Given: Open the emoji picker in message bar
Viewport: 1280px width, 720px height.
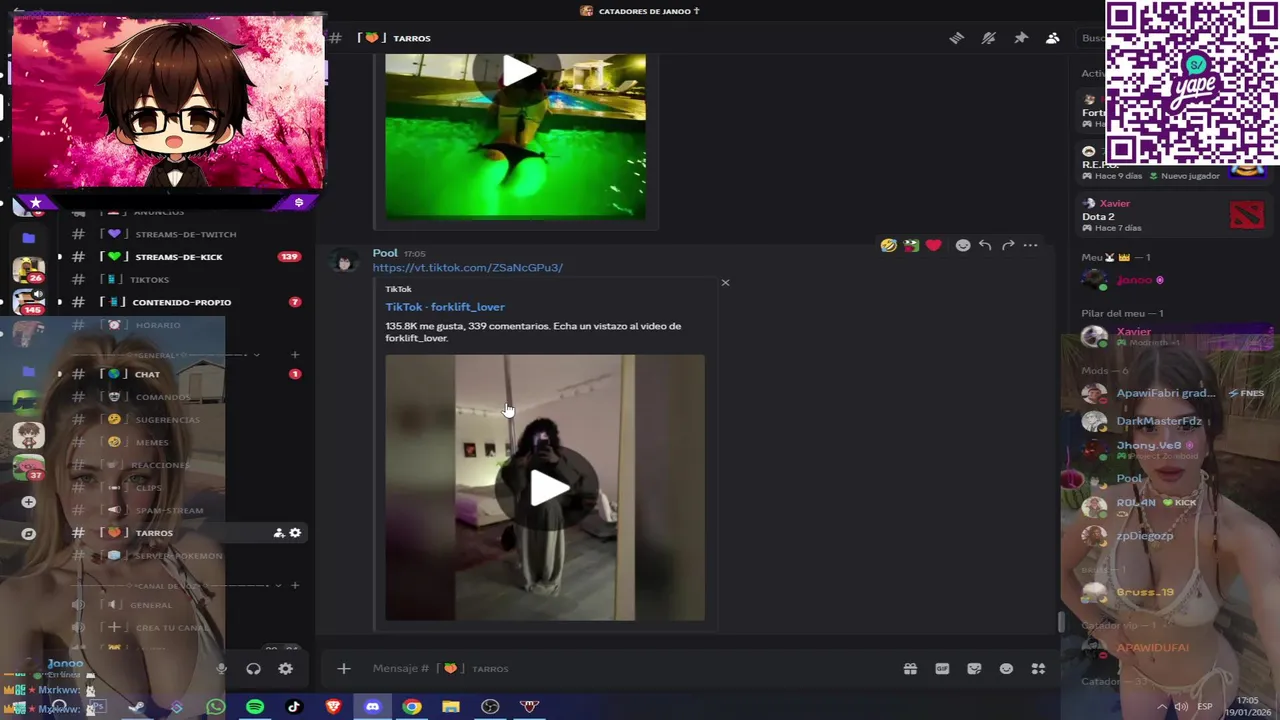Looking at the screenshot, I should click(x=1006, y=668).
